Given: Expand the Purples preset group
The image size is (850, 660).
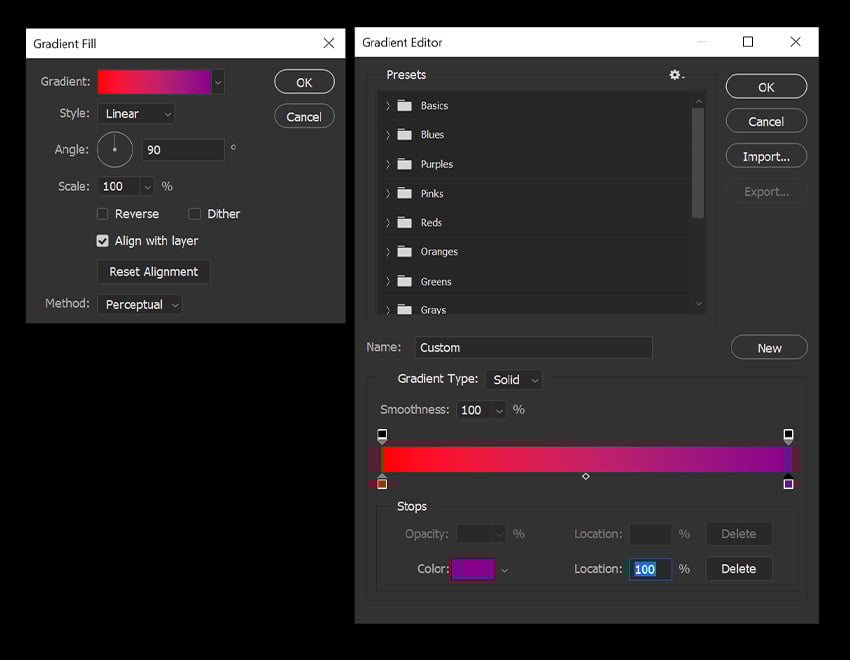Looking at the screenshot, I should [x=388, y=163].
